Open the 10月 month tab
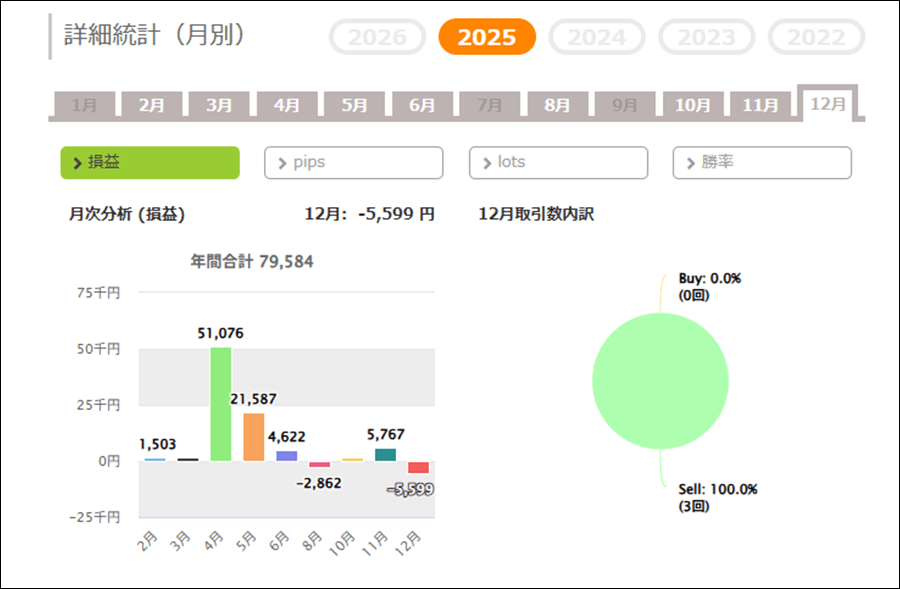900x589 pixels. (692, 105)
